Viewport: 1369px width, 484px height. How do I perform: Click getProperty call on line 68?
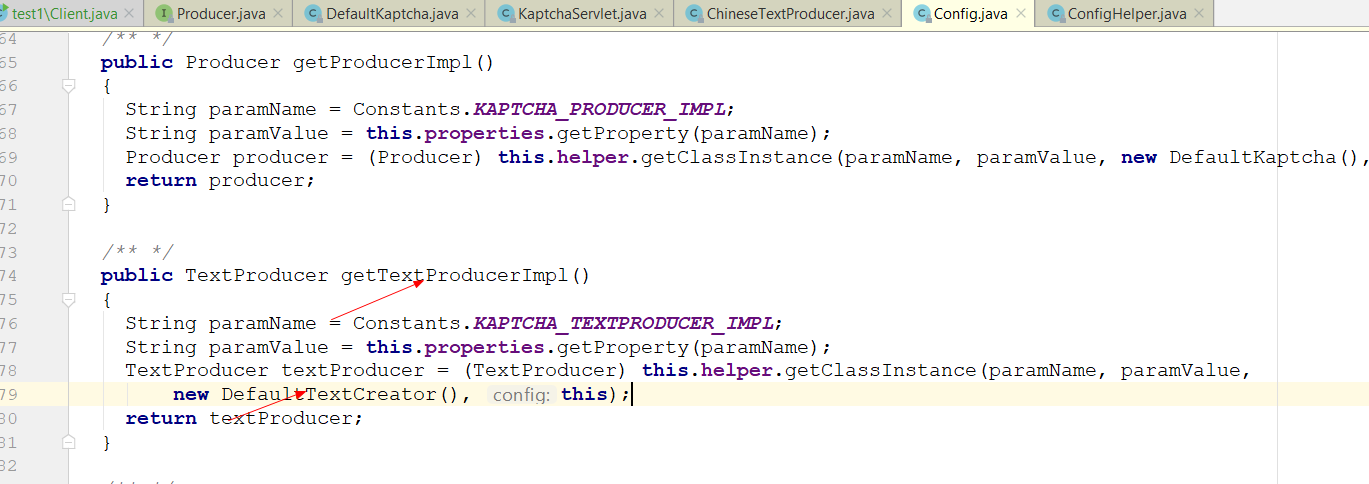pos(622,133)
